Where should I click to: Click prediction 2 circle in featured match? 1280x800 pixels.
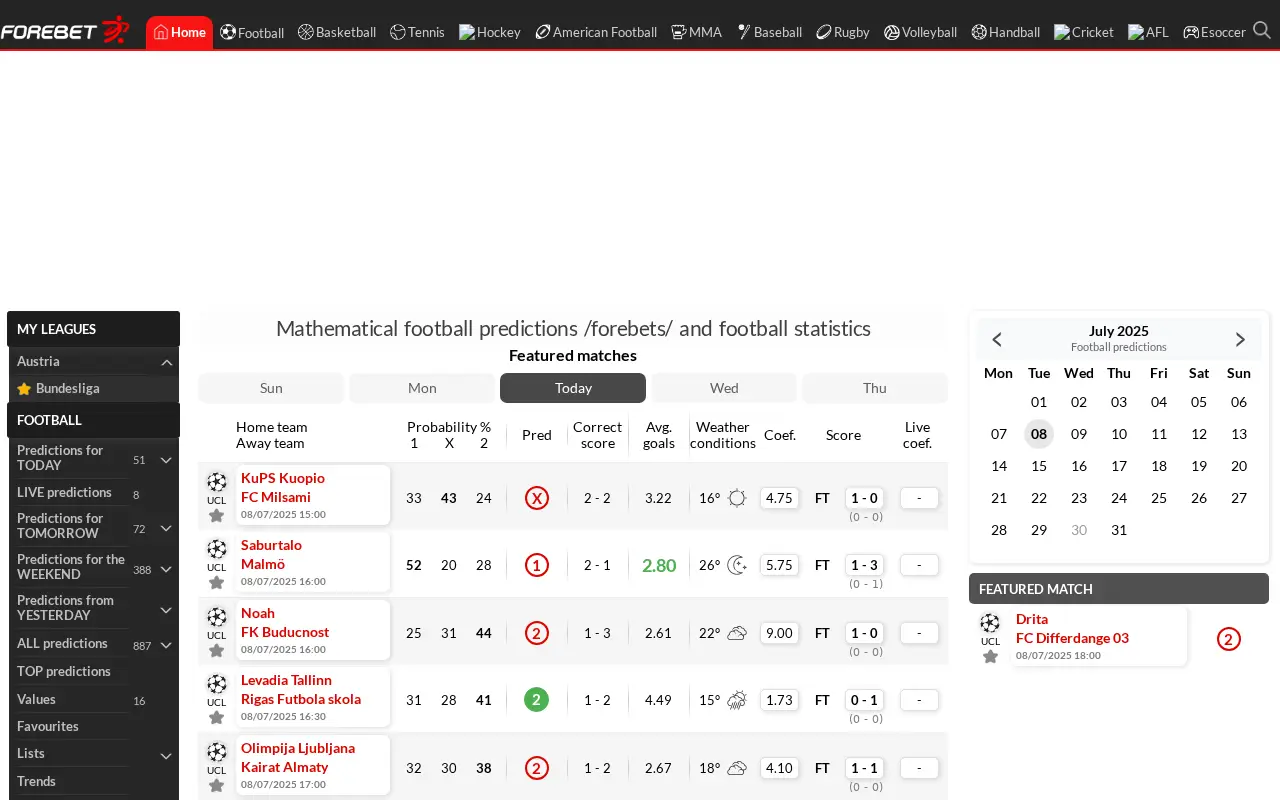1229,639
